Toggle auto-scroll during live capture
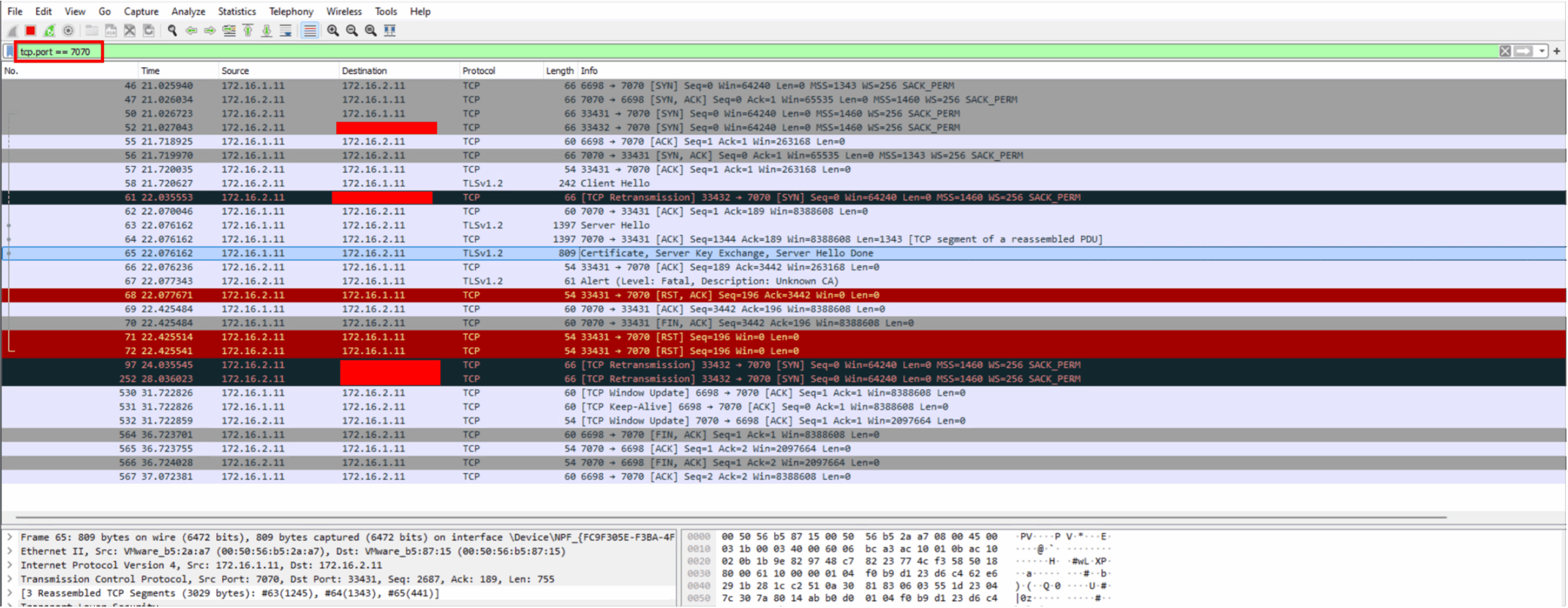1568x608 pixels. tap(286, 31)
